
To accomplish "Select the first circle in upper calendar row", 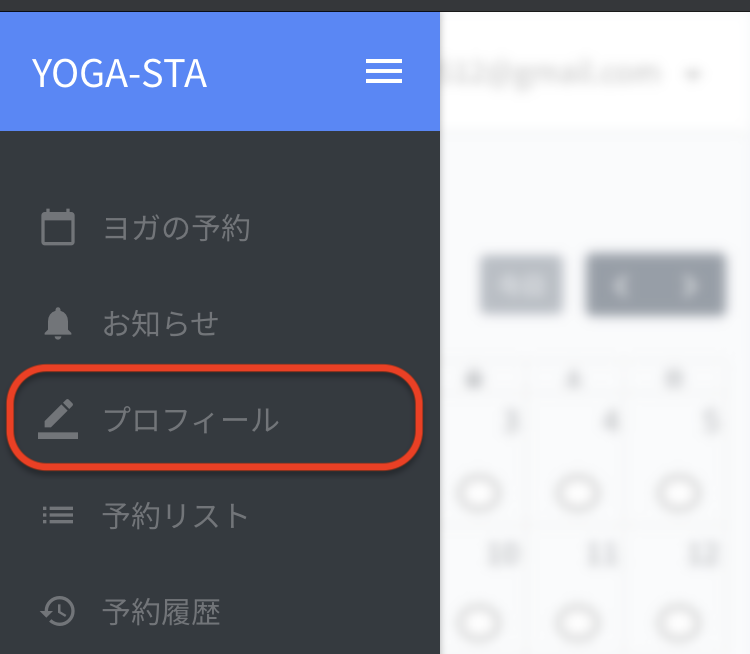I will pos(479,492).
